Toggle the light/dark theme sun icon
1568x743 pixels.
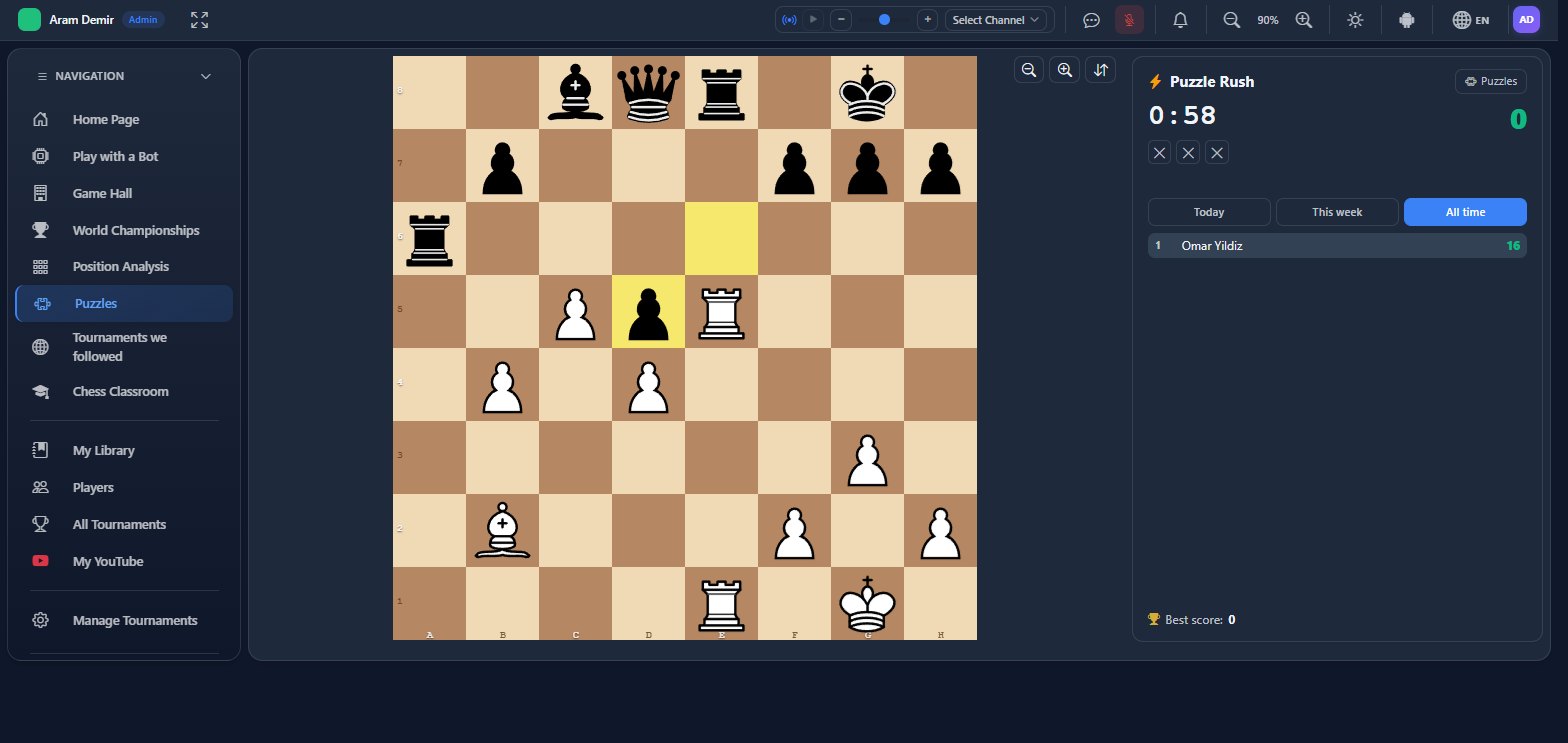click(x=1355, y=20)
